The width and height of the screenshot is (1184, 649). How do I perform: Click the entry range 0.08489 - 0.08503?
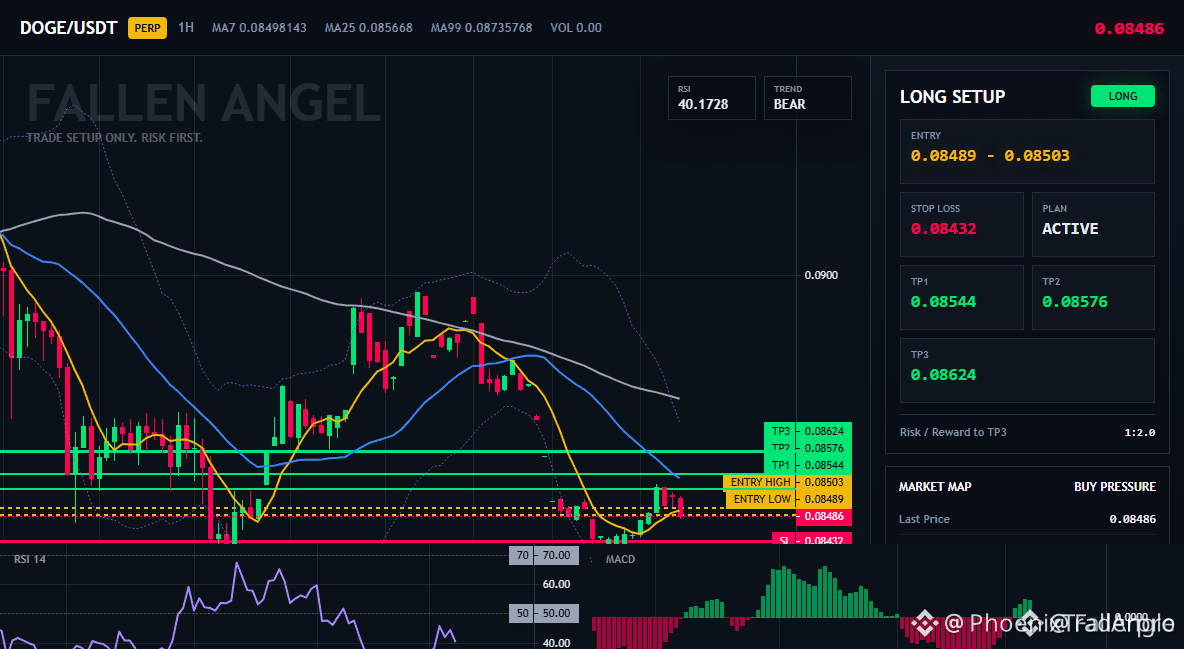[990, 156]
